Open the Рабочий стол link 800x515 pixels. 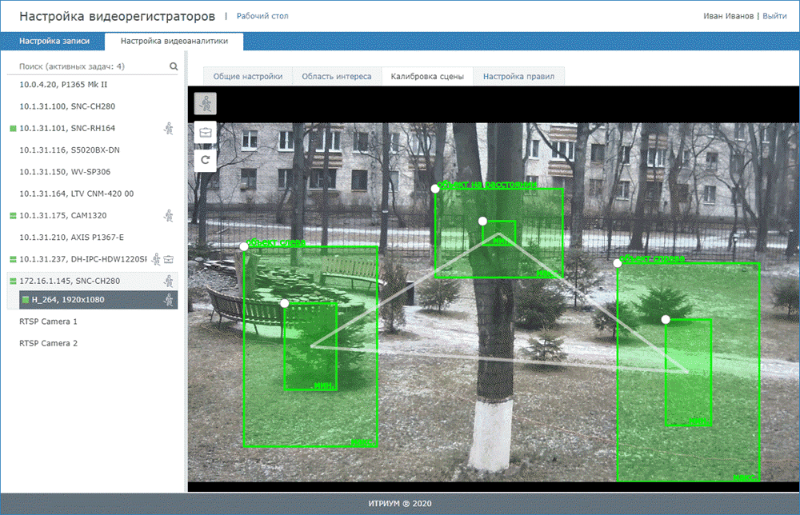click(x=262, y=16)
